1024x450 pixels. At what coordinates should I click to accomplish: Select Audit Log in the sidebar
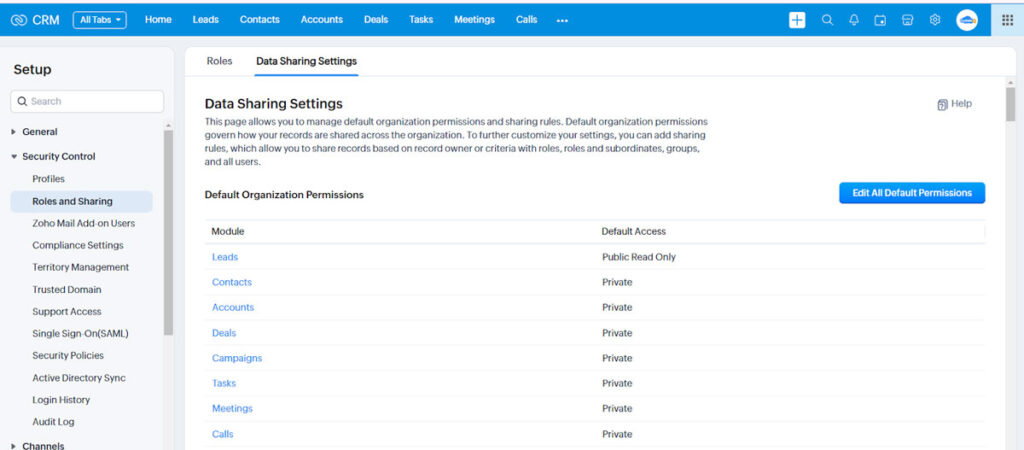coord(53,422)
